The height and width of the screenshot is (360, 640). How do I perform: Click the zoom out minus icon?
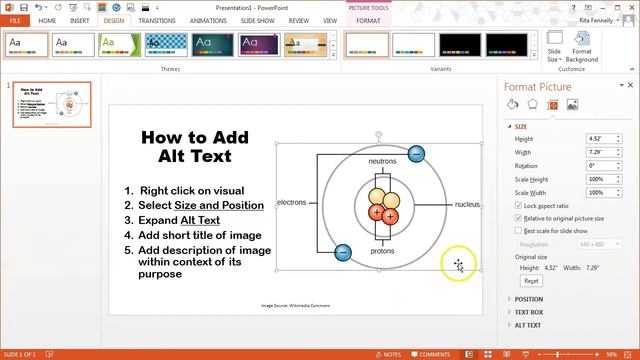[539, 355]
